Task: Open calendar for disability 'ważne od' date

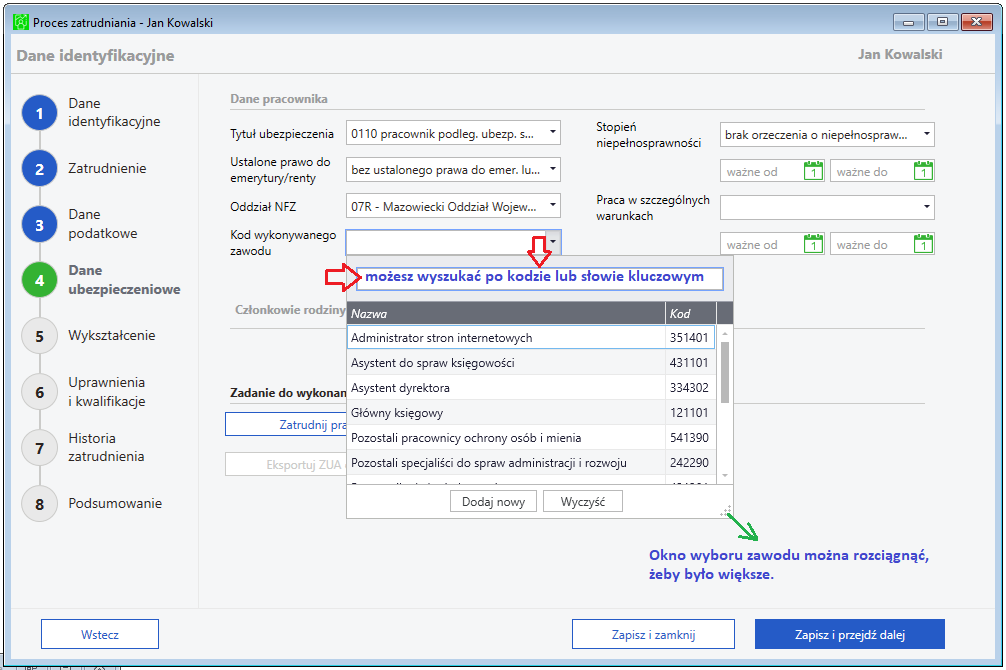Action: [813, 171]
